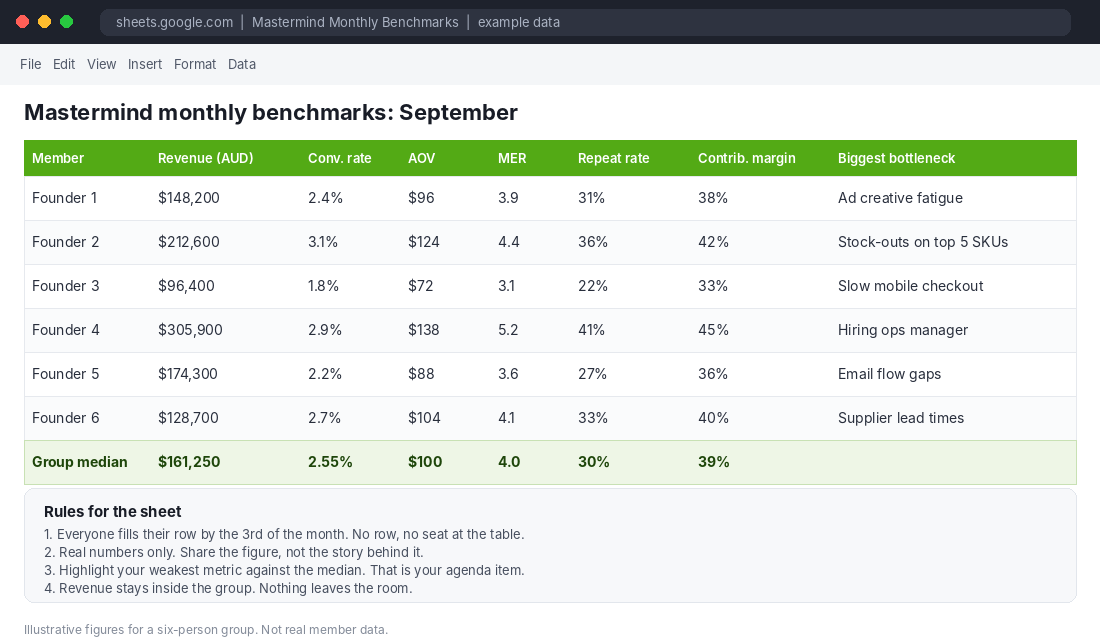Open the Insert menu

click(x=145, y=64)
